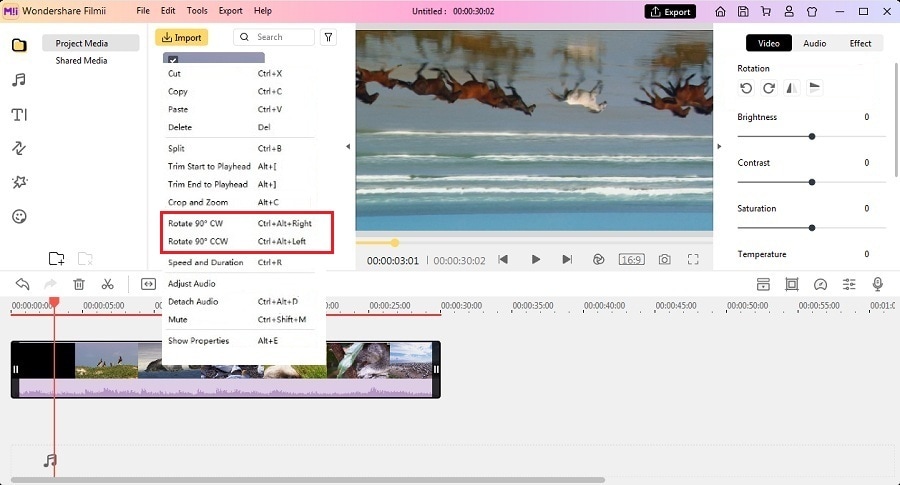Switch to the Audio properties tab

click(x=814, y=43)
